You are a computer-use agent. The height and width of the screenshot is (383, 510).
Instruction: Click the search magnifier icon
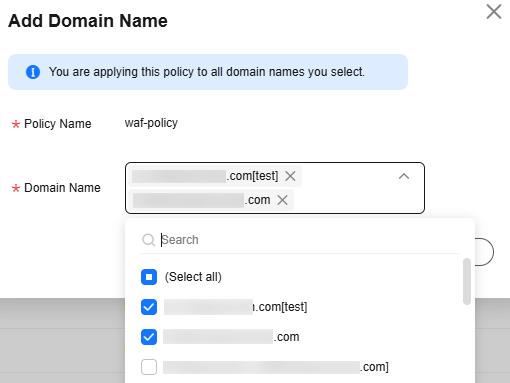pos(148,240)
